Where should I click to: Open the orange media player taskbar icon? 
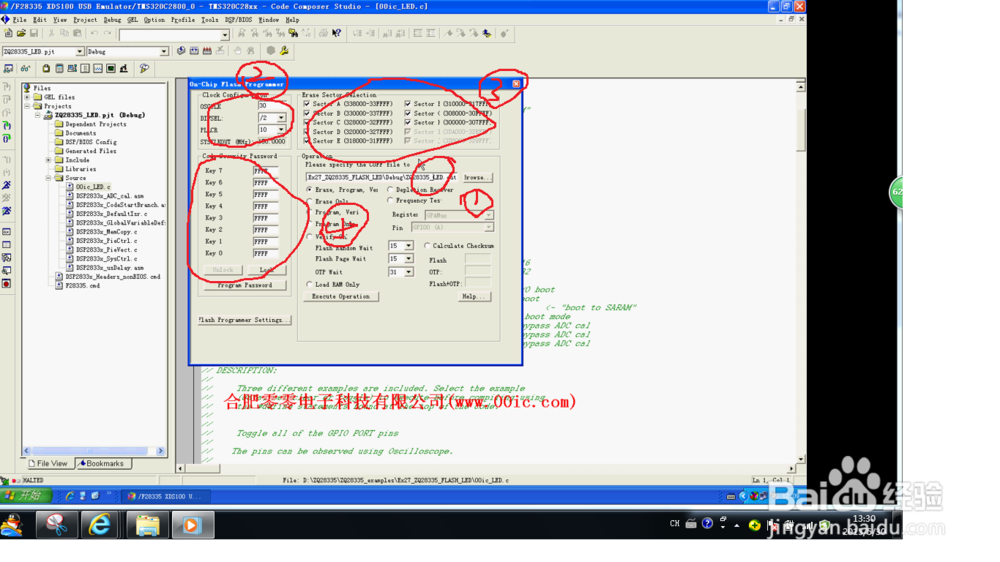click(191, 525)
